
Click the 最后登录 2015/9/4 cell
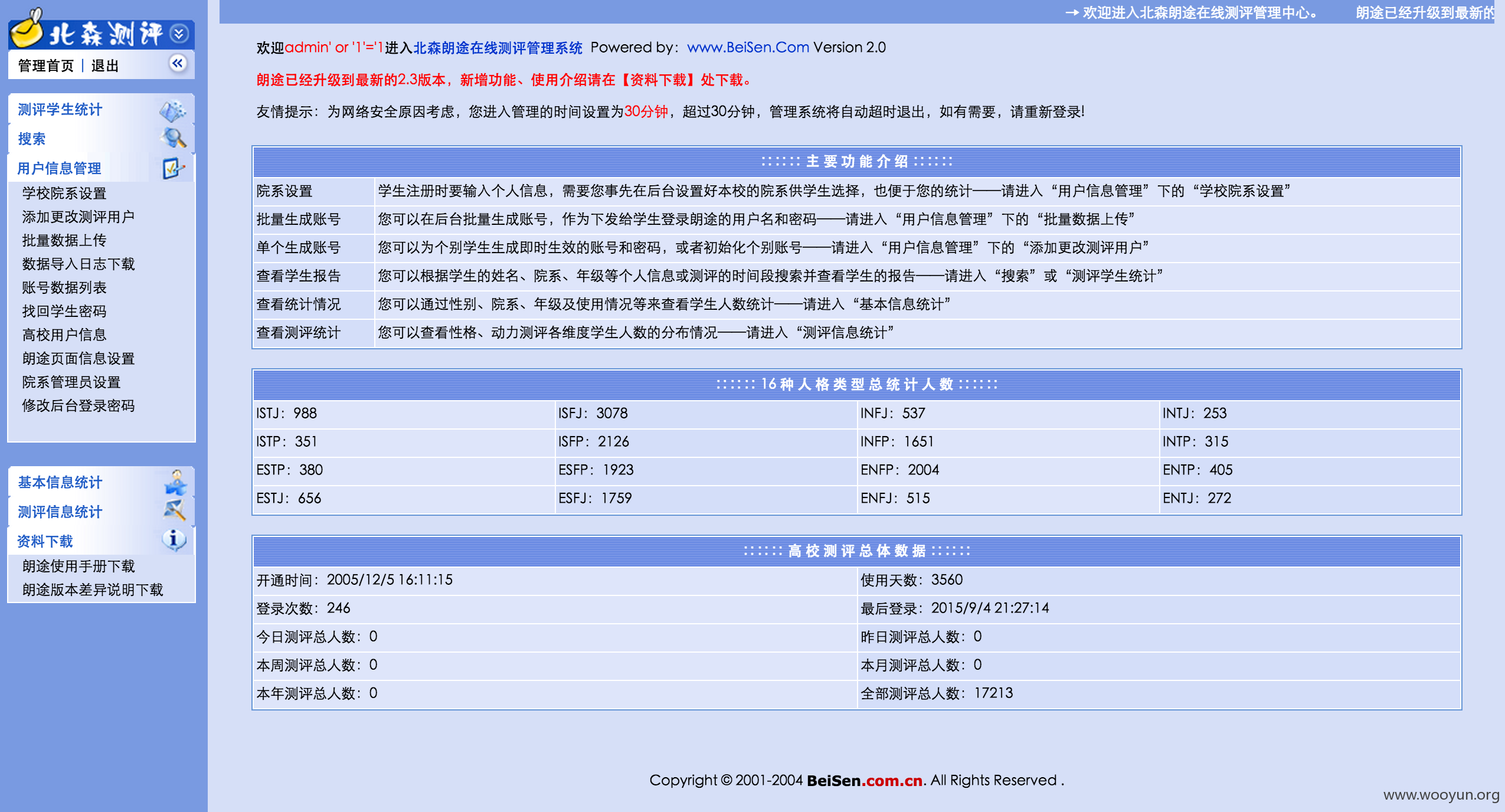[x=1159, y=608]
